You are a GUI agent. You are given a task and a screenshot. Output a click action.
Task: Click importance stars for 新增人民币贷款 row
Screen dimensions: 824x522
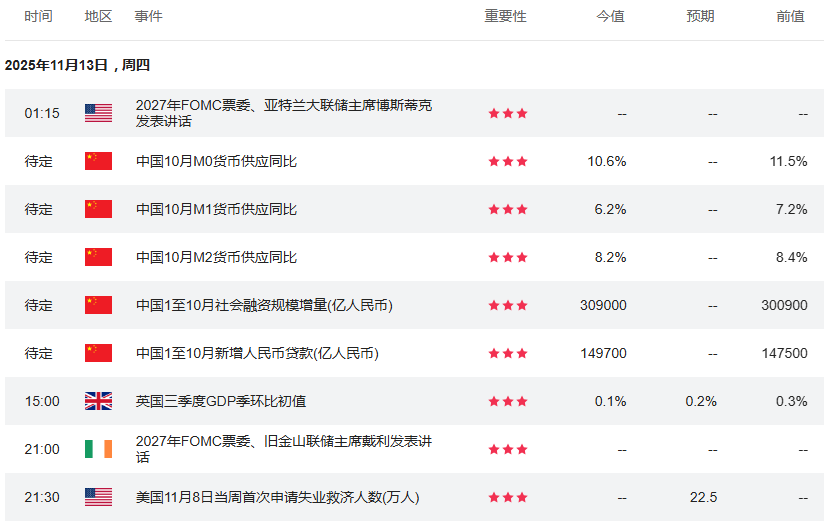[x=508, y=354]
